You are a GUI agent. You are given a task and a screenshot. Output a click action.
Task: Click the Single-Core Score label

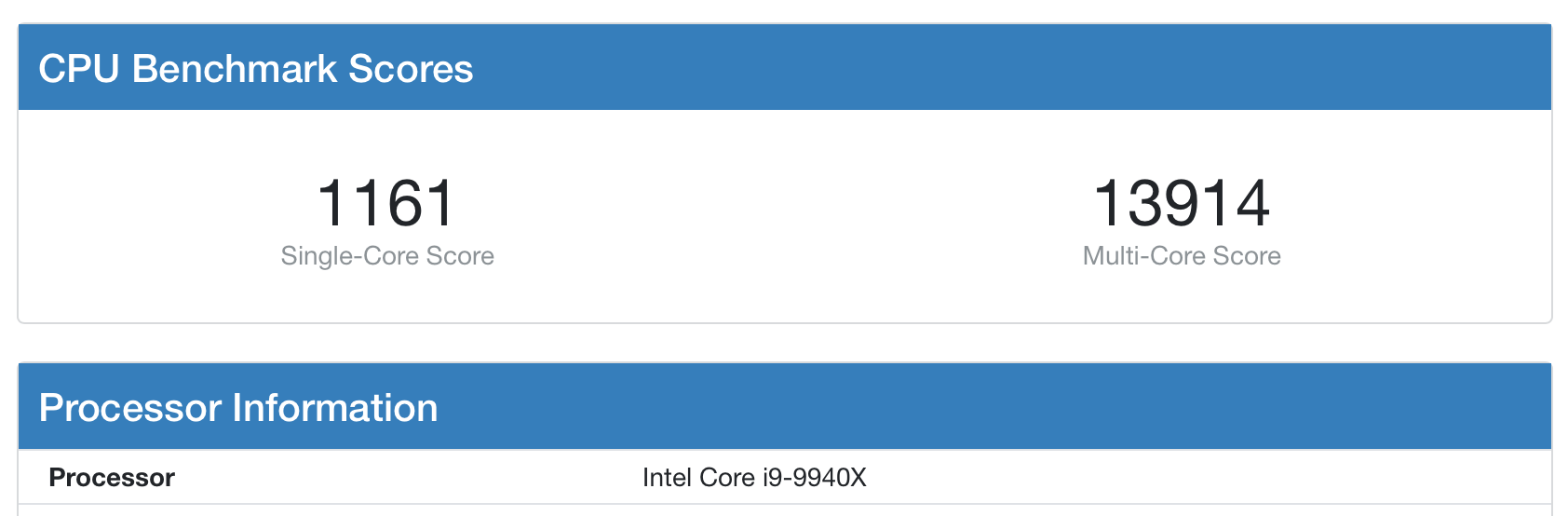pos(387,255)
